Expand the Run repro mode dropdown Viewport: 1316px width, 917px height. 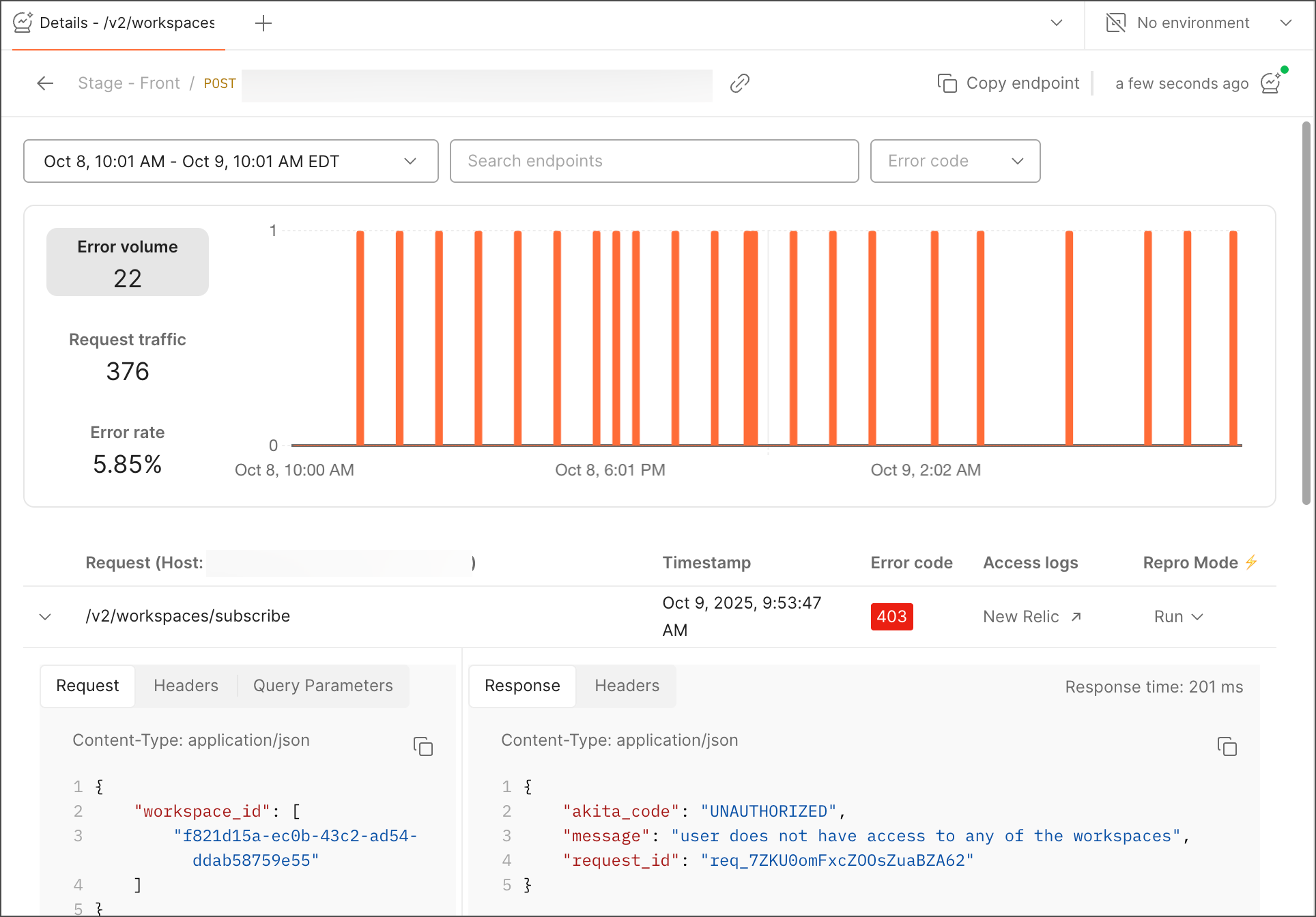[x=1178, y=617]
